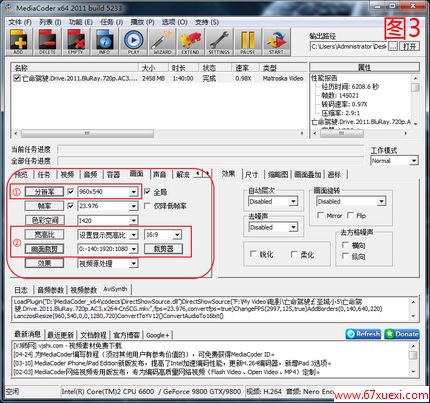This screenshot has height=403, width=430.
Task: Enable the Flip checkbox
Action: coord(350,215)
